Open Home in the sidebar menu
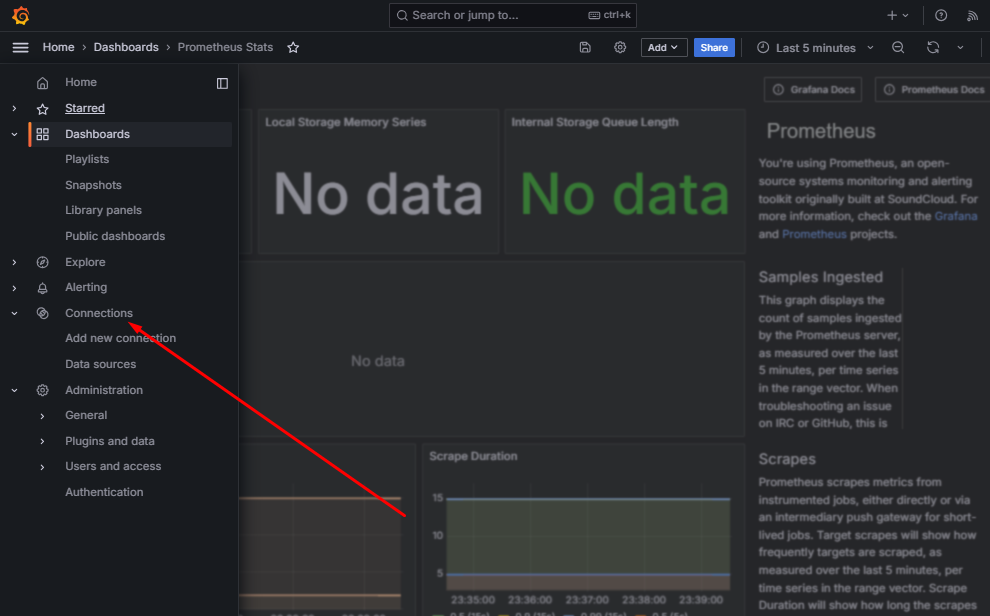The image size is (990, 616). [x=81, y=82]
